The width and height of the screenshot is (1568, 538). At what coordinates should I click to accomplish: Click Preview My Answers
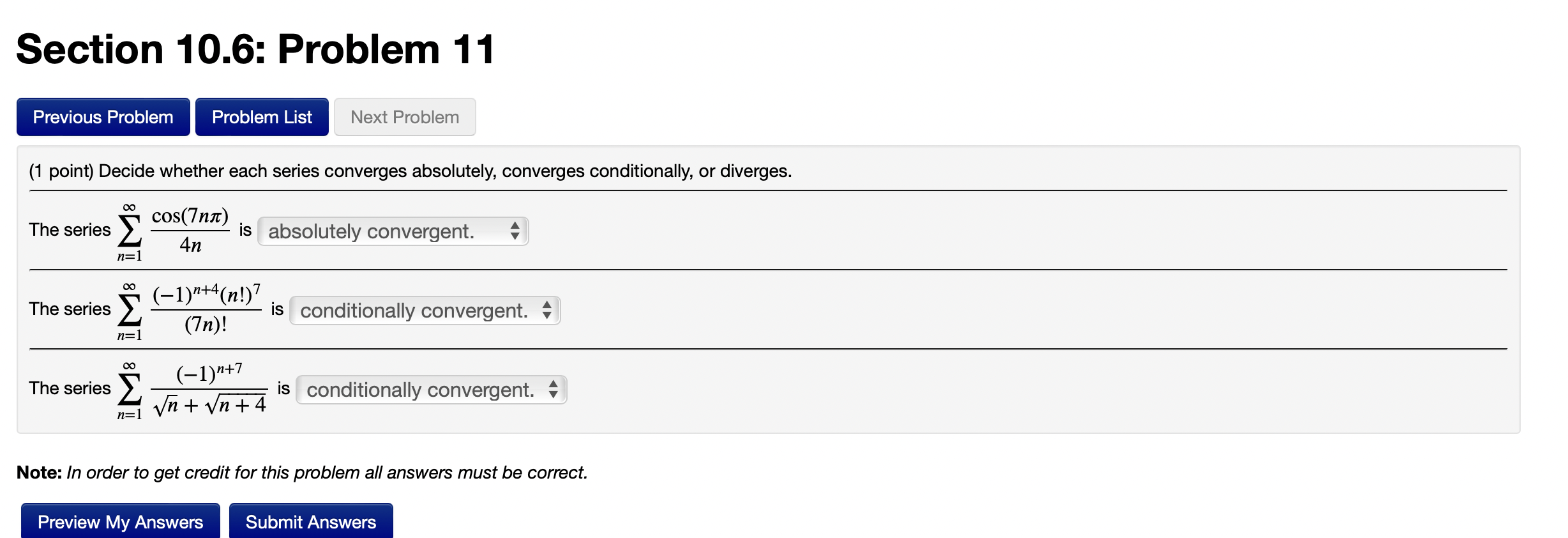120,521
